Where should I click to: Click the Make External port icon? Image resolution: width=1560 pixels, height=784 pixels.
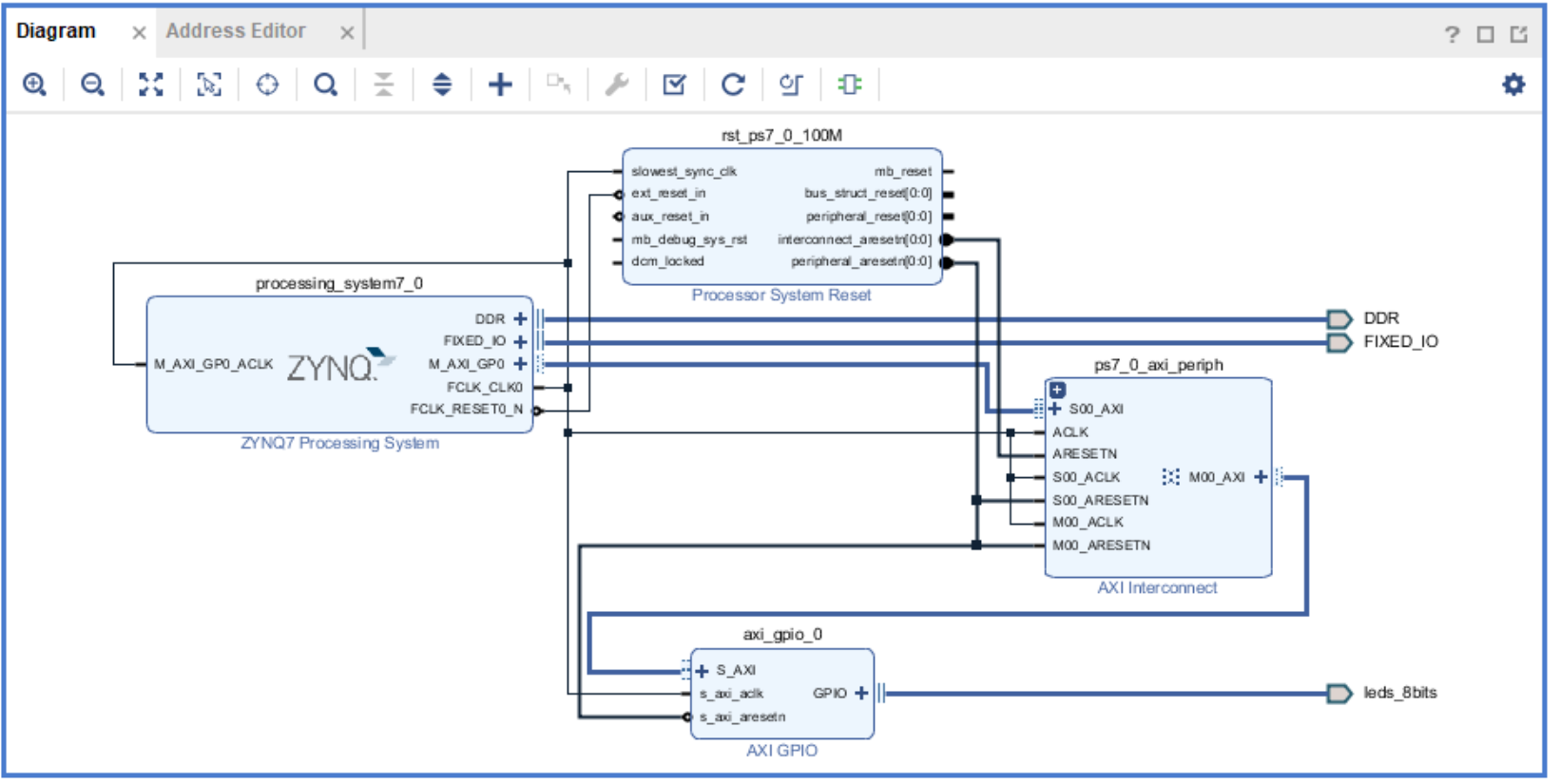[559, 85]
